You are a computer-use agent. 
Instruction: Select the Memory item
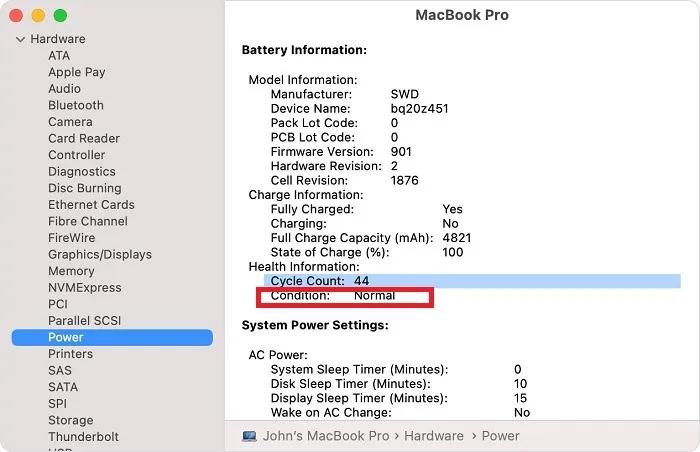pyautogui.click(x=71, y=271)
